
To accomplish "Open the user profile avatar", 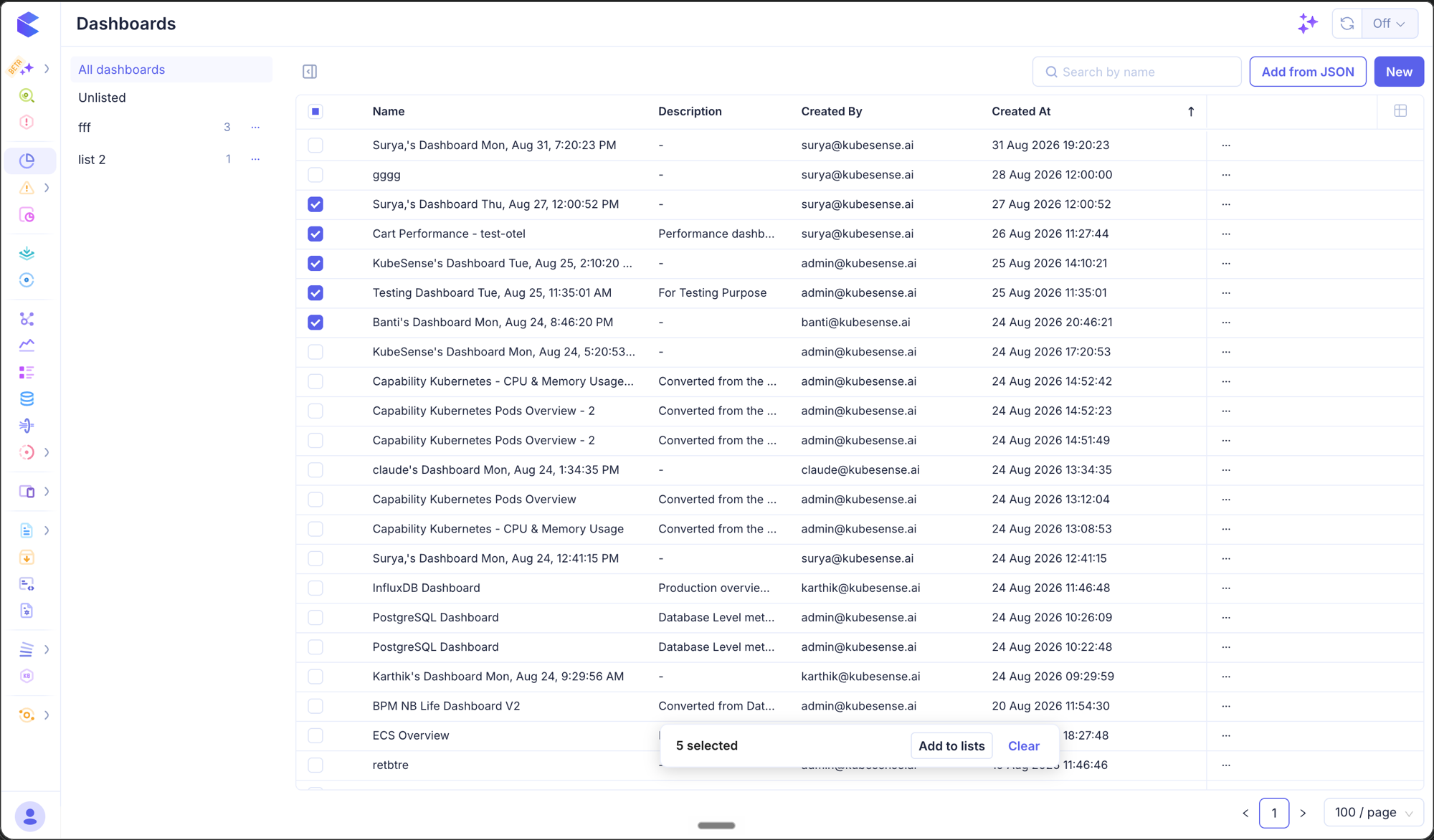I will 30,816.
